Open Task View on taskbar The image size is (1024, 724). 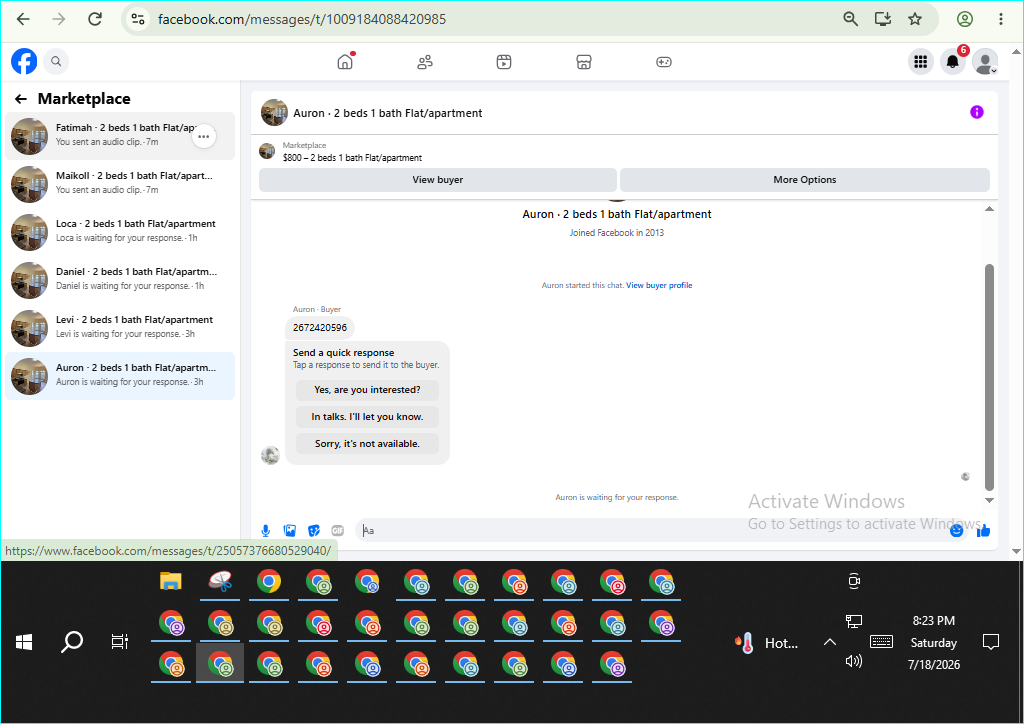point(120,642)
